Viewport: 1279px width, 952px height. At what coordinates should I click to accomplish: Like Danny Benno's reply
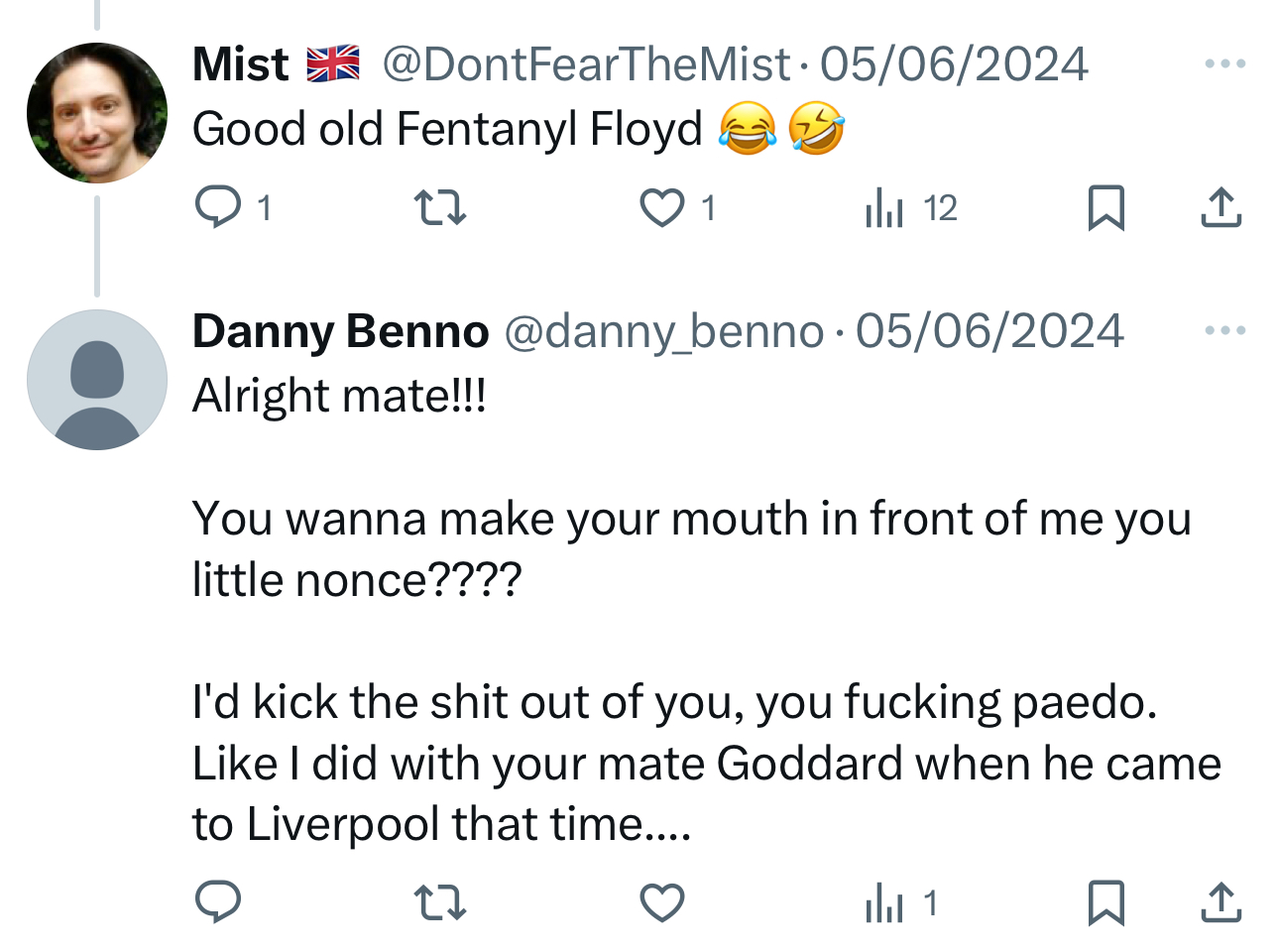(661, 902)
